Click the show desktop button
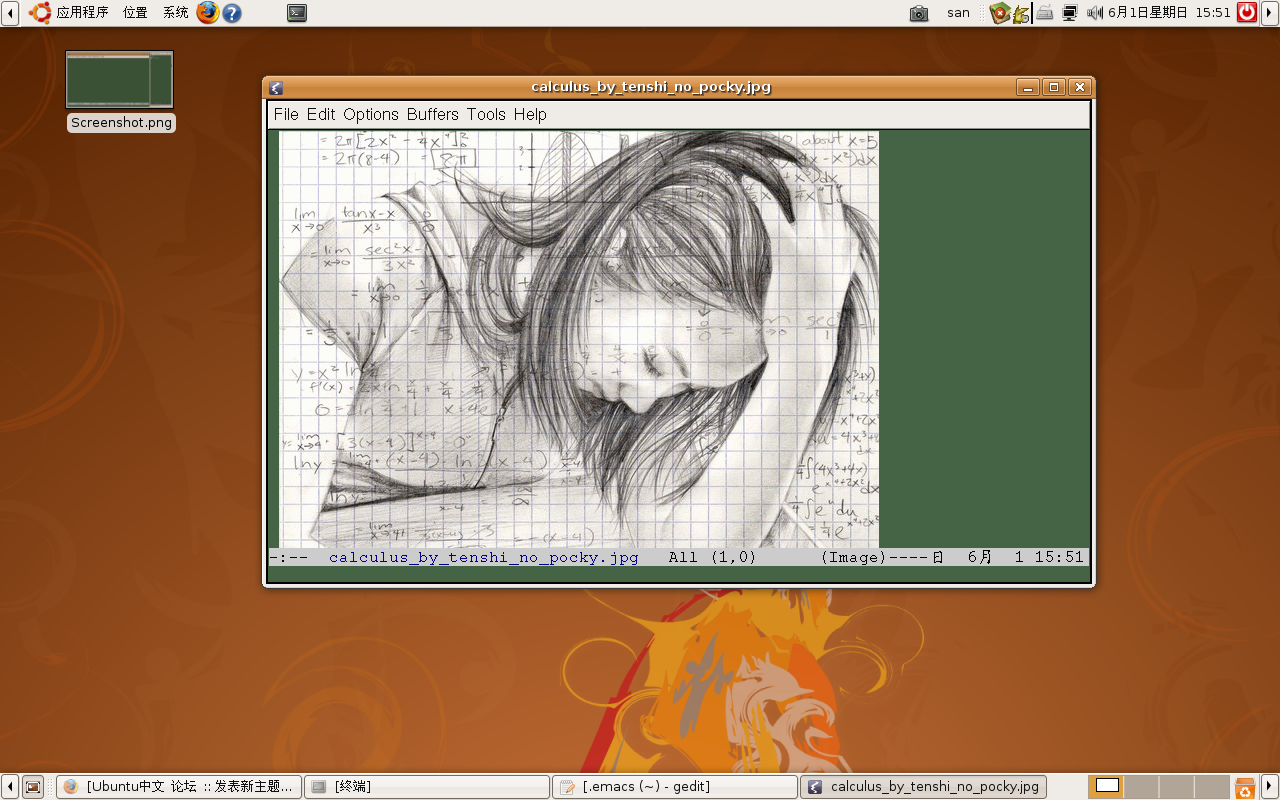This screenshot has width=1280, height=800. pos(33,787)
